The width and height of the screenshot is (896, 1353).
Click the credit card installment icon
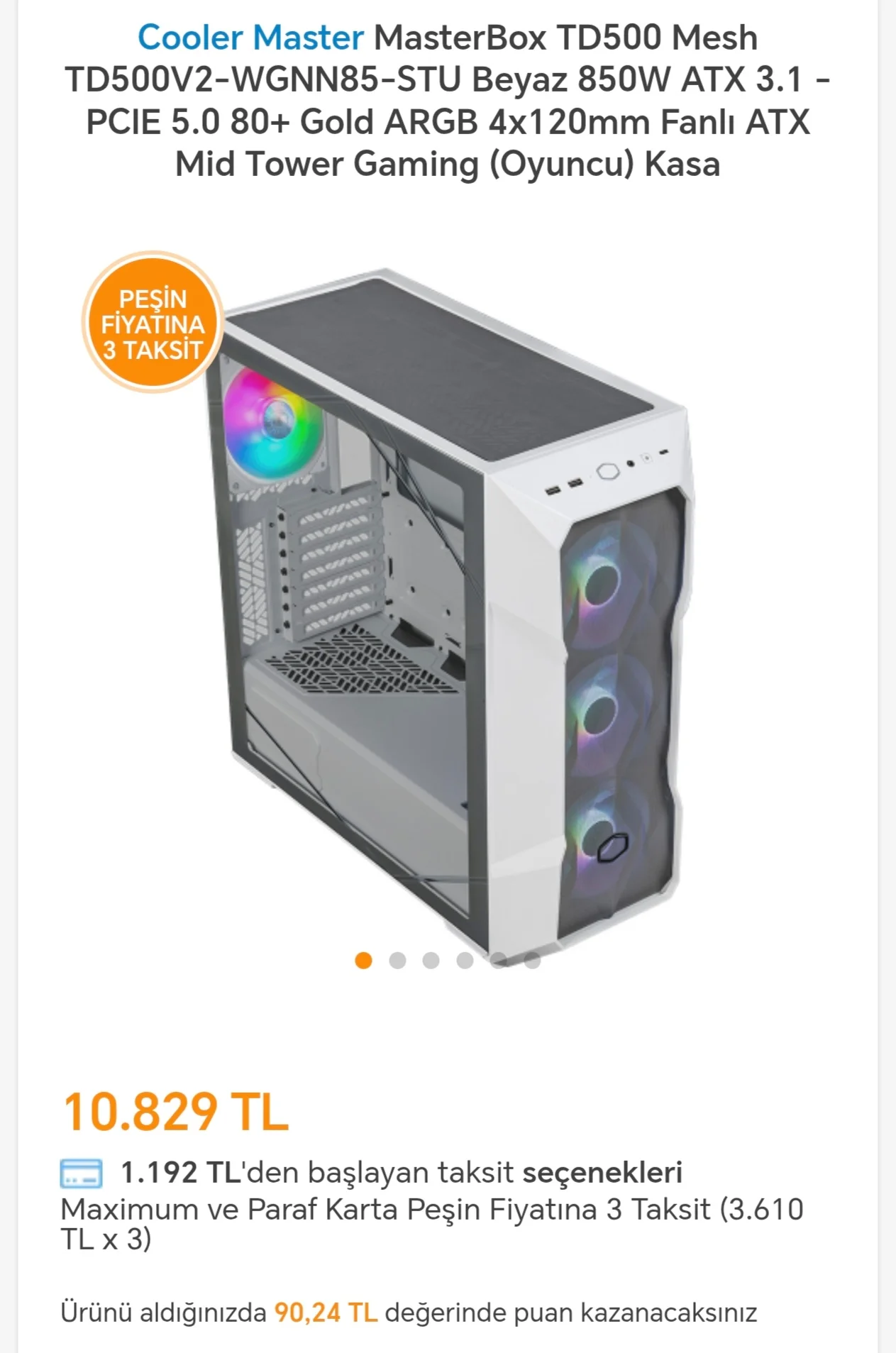pyautogui.click(x=81, y=1173)
